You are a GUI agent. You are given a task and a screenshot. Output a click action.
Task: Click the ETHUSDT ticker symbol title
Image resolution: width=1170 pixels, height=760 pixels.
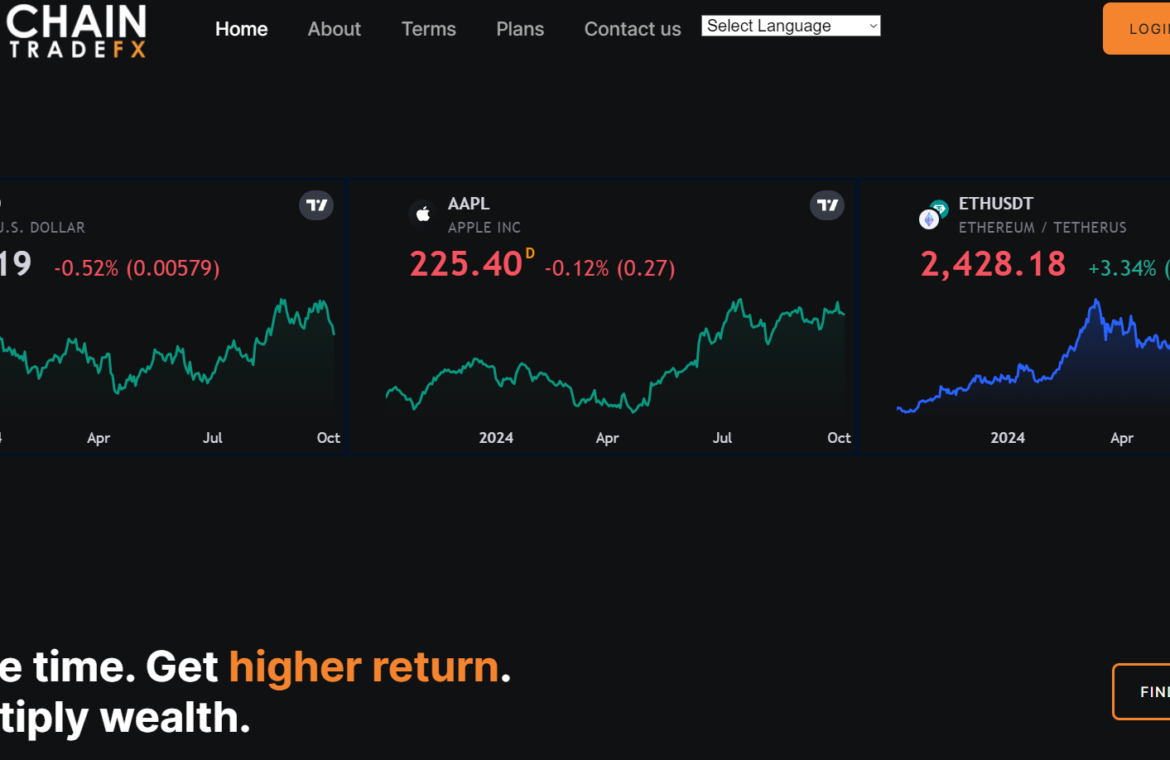996,204
